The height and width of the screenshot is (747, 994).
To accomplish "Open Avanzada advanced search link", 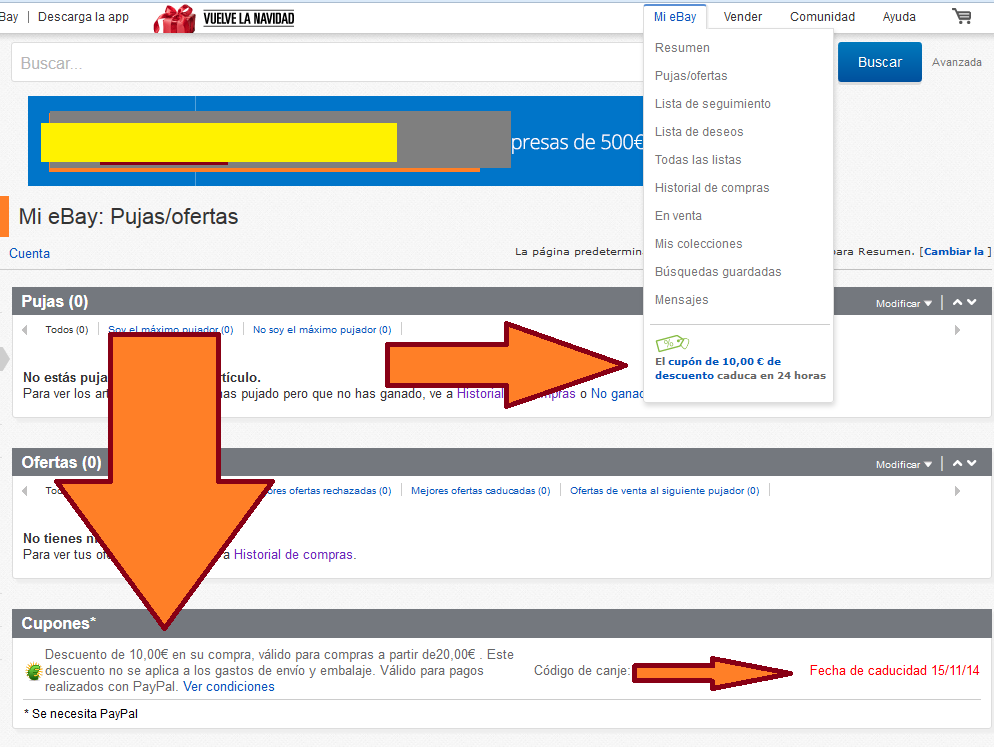I will pyautogui.click(x=957, y=62).
